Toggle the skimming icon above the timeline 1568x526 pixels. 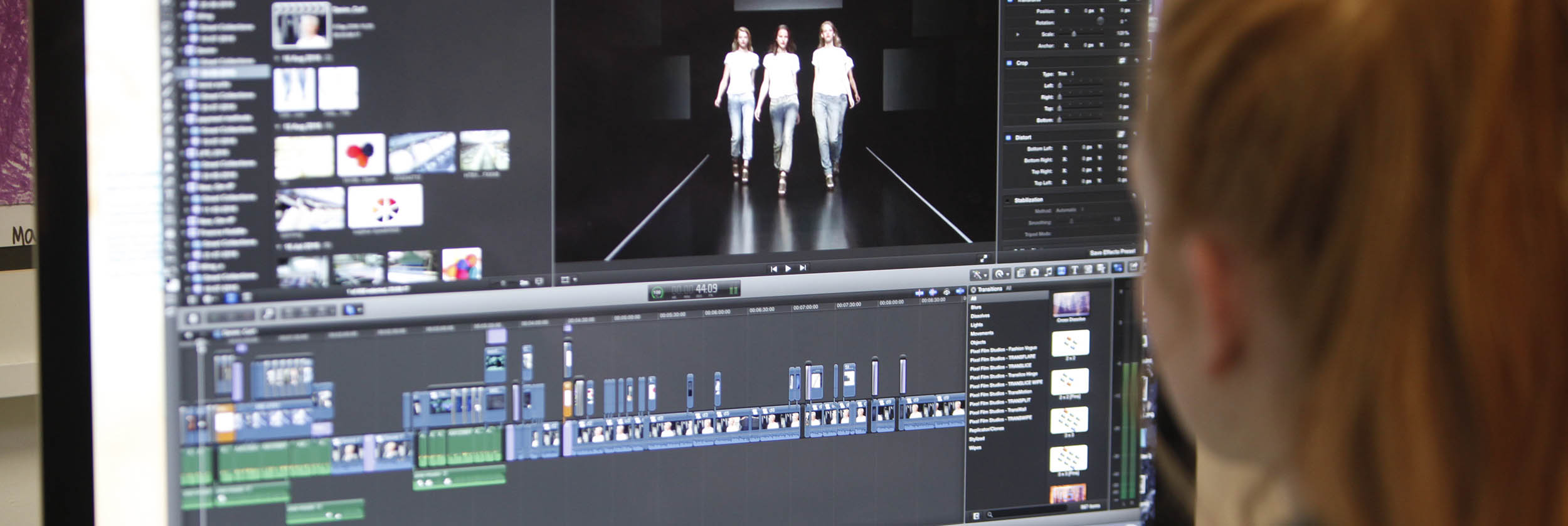(x=919, y=293)
